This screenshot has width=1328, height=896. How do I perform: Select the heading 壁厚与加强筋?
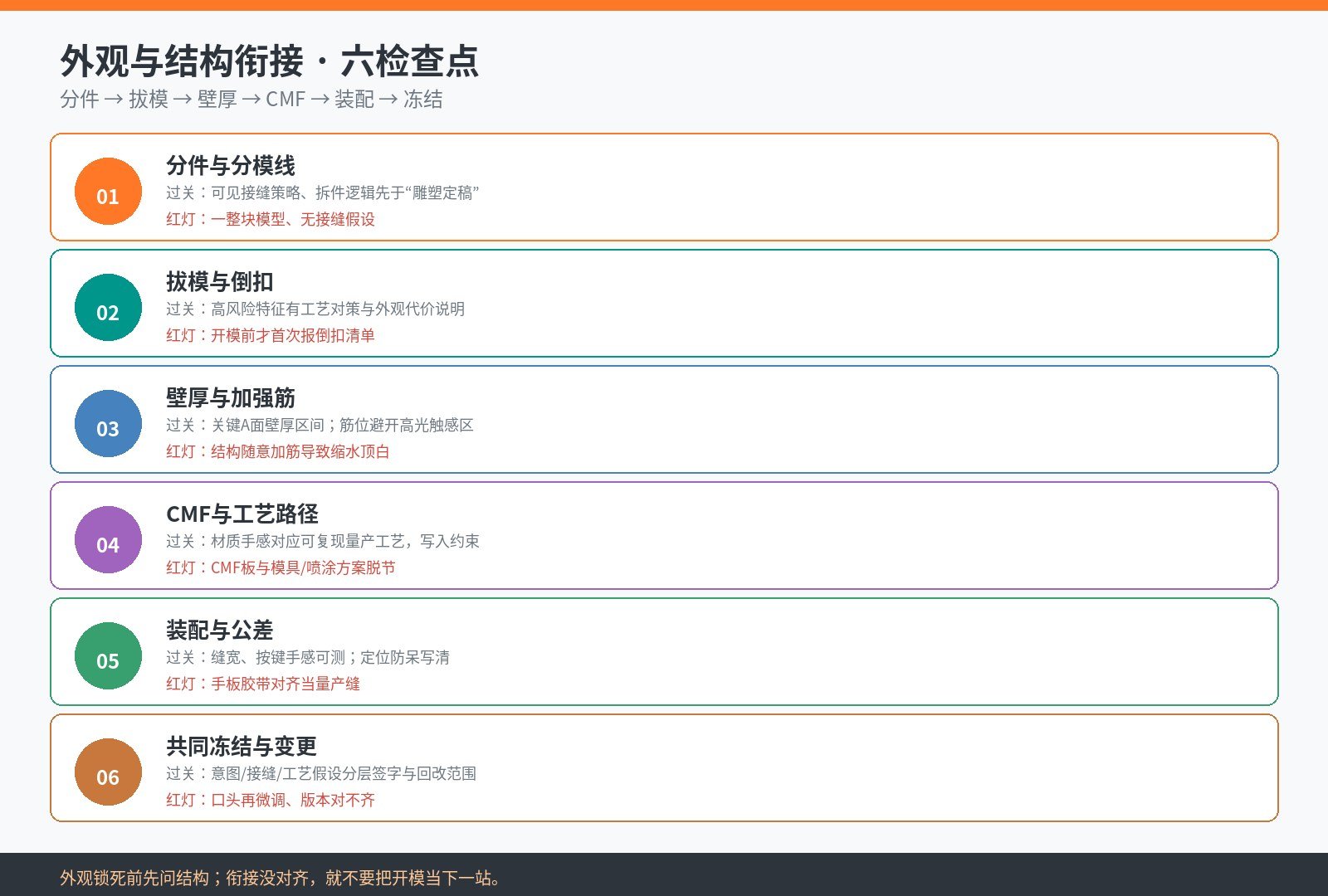tap(231, 398)
